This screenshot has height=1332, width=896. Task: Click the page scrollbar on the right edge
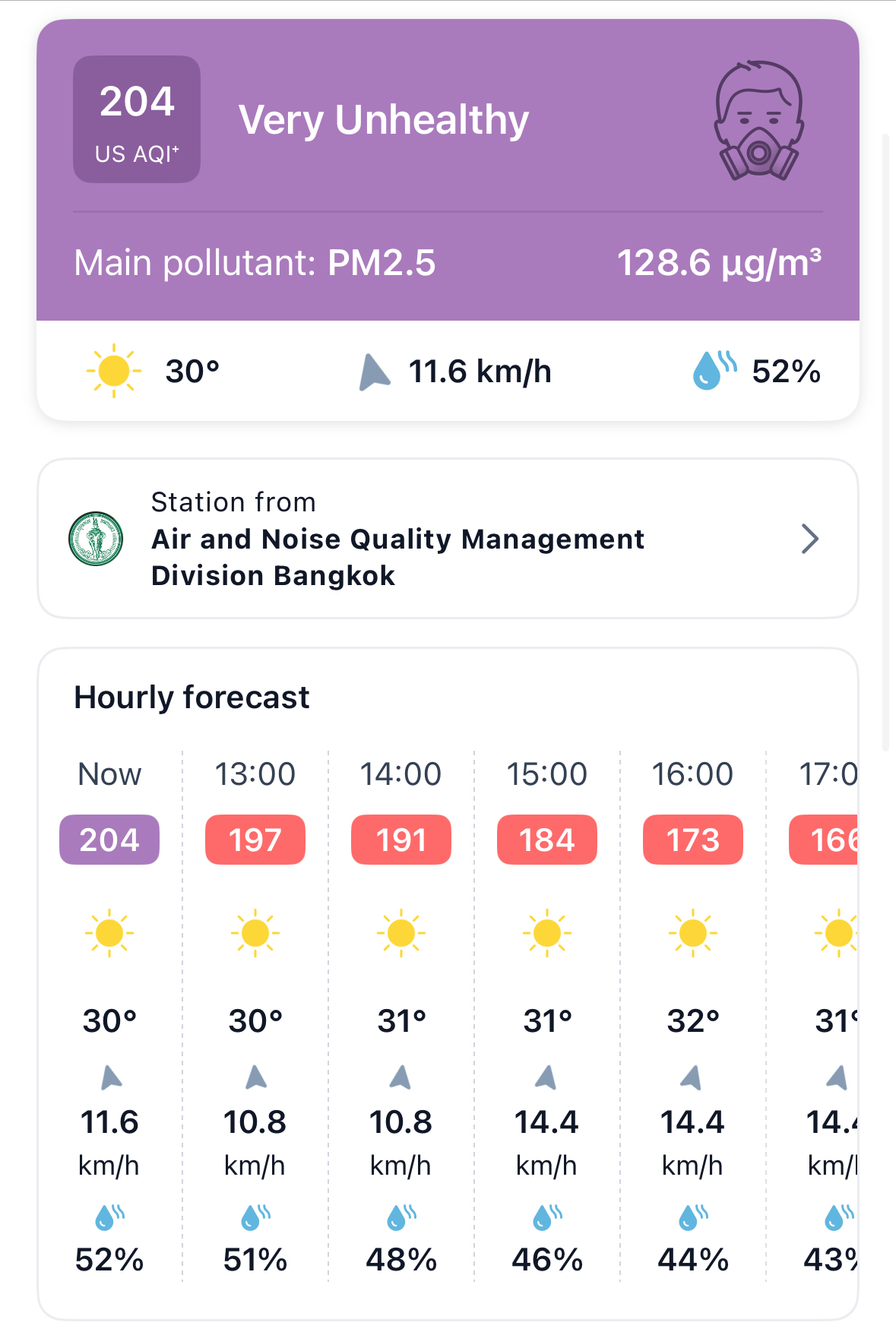[x=885, y=441]
